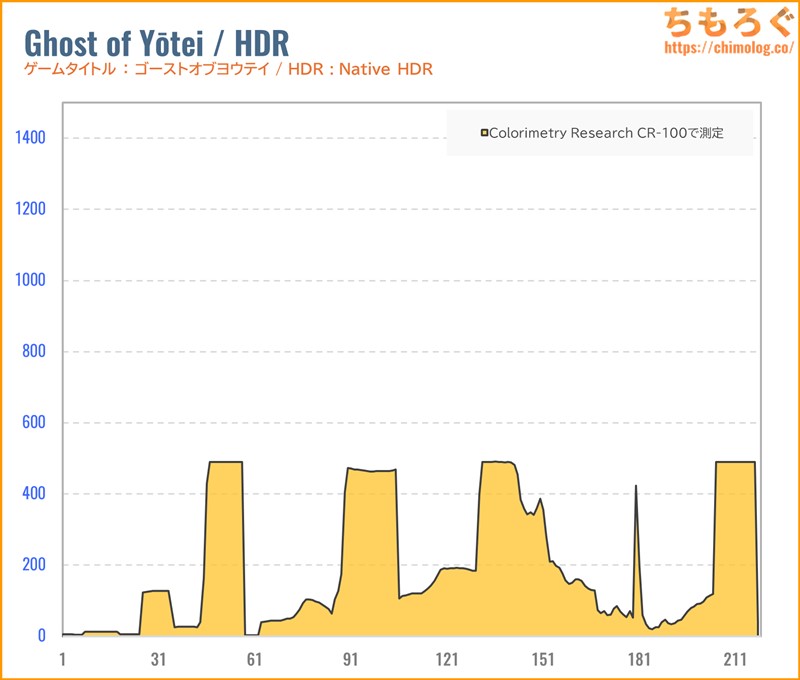Click the 61 x-axis tick label

pos(254,659)
